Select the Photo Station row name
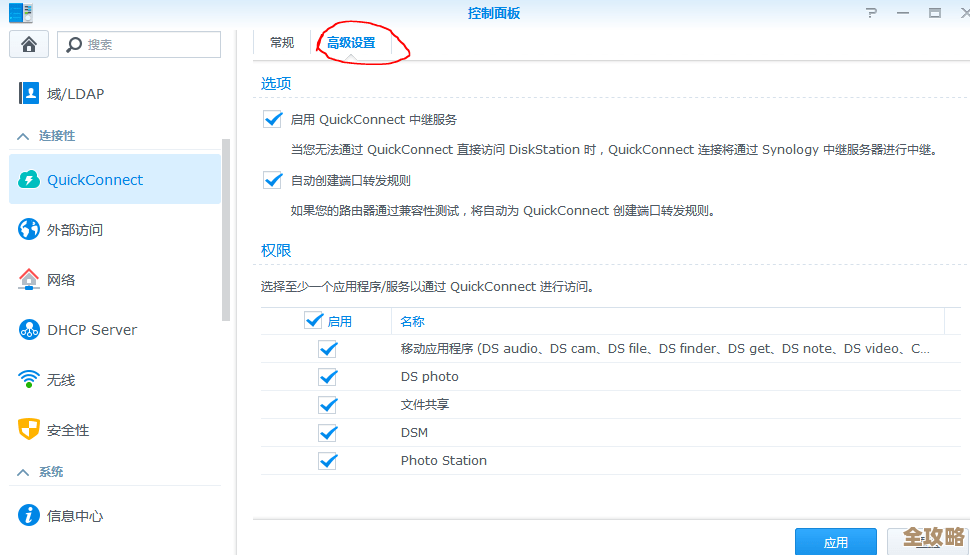The height and width of the screenshot is (555, 970). tap(444, 460)
